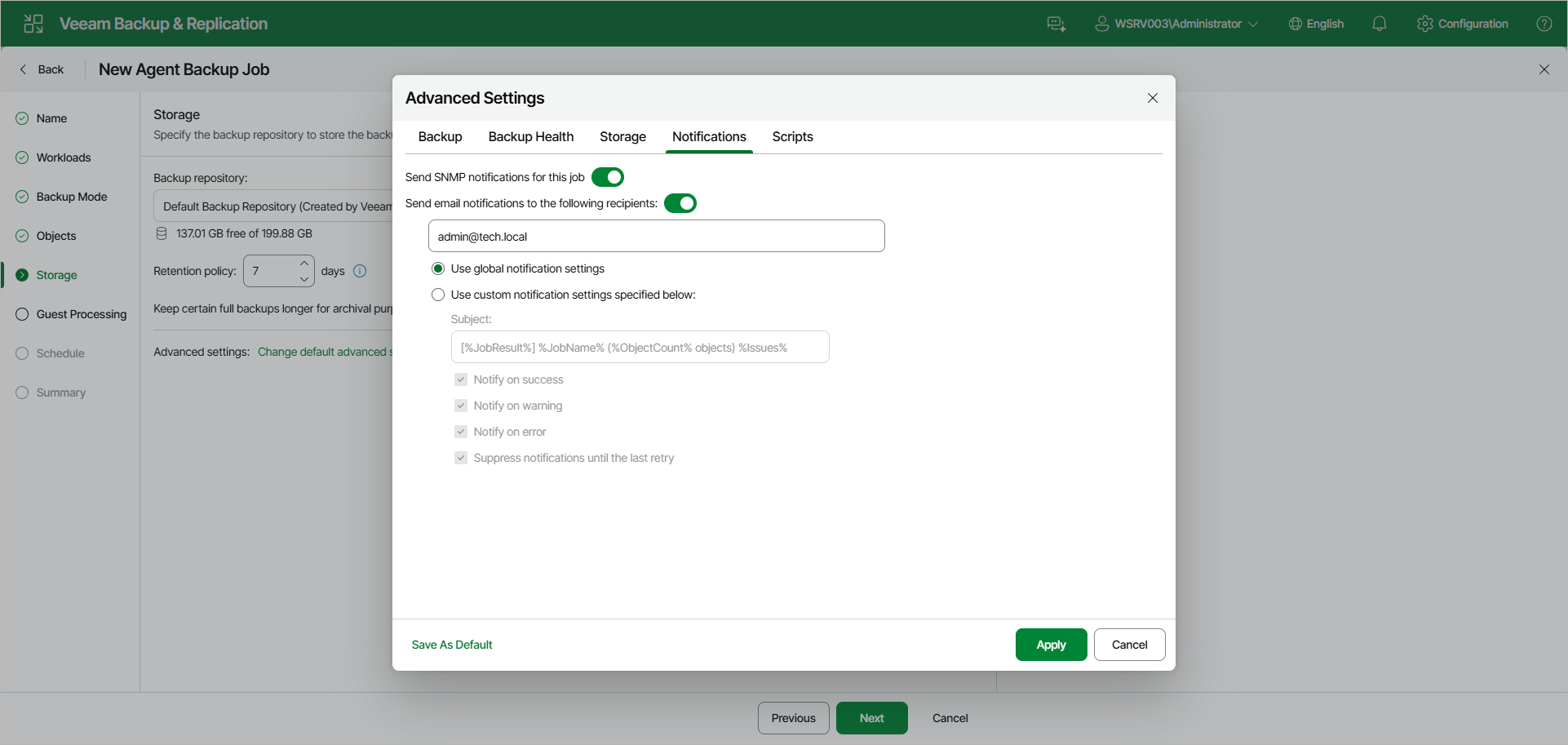Click the Save As Default link
Image resolution: width=1568 pixels, height=745 pixels.
point(452,645)
